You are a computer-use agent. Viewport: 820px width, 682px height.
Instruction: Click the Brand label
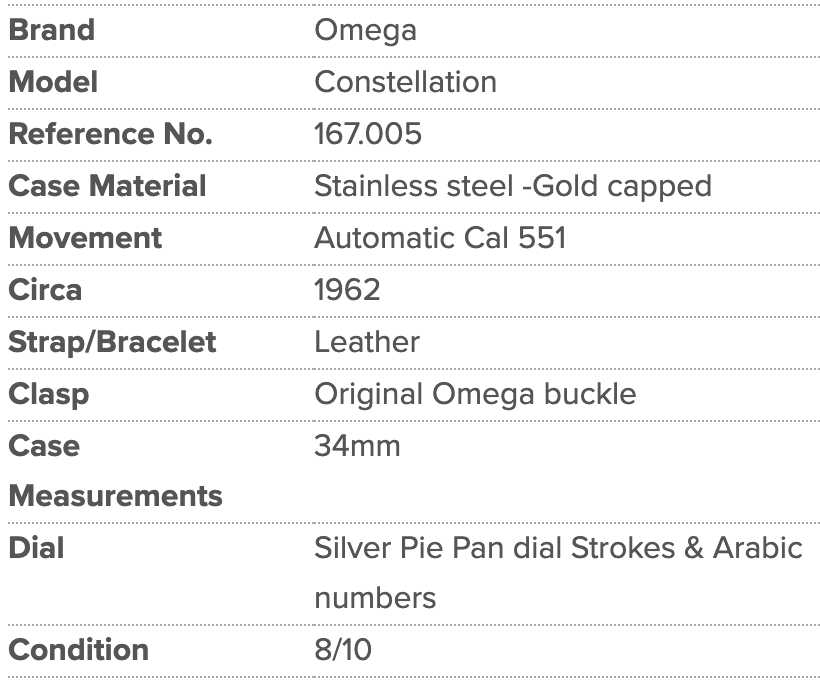tap(52, 30)
